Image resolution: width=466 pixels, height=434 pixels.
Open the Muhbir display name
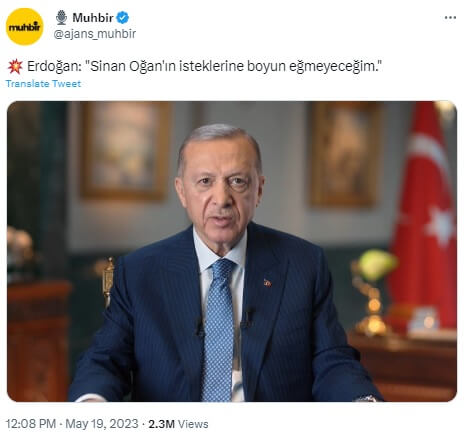pyautogui.click(x=93, y=18)
